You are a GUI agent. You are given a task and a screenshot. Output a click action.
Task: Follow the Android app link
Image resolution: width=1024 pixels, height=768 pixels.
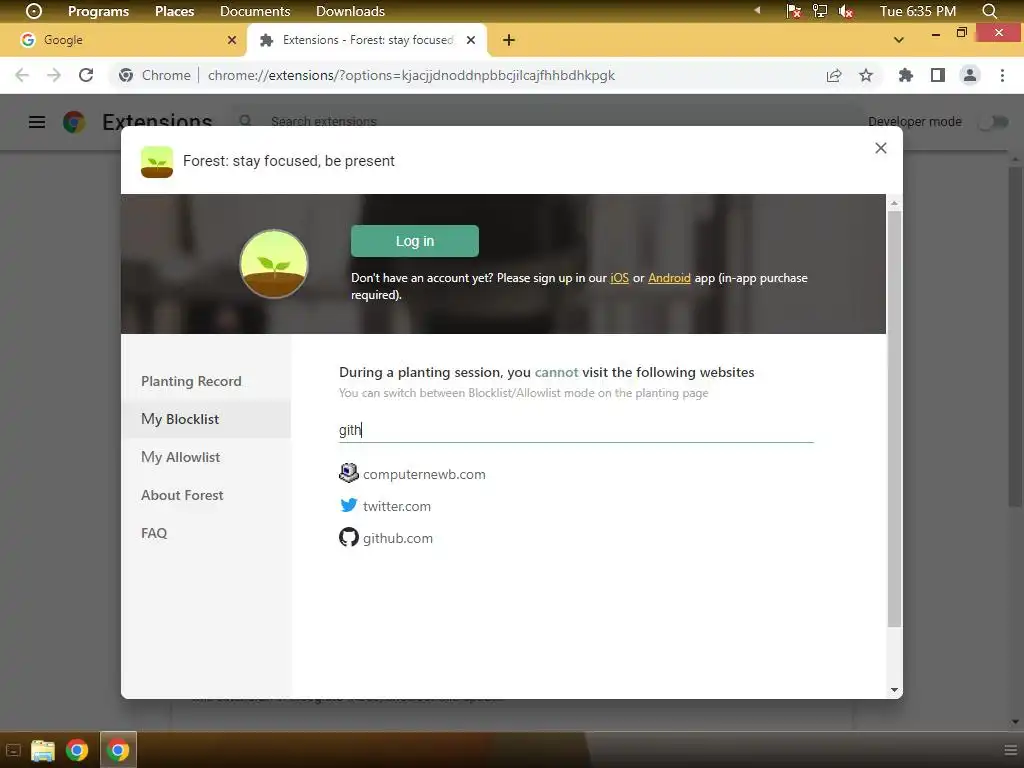tap(669, 278)
